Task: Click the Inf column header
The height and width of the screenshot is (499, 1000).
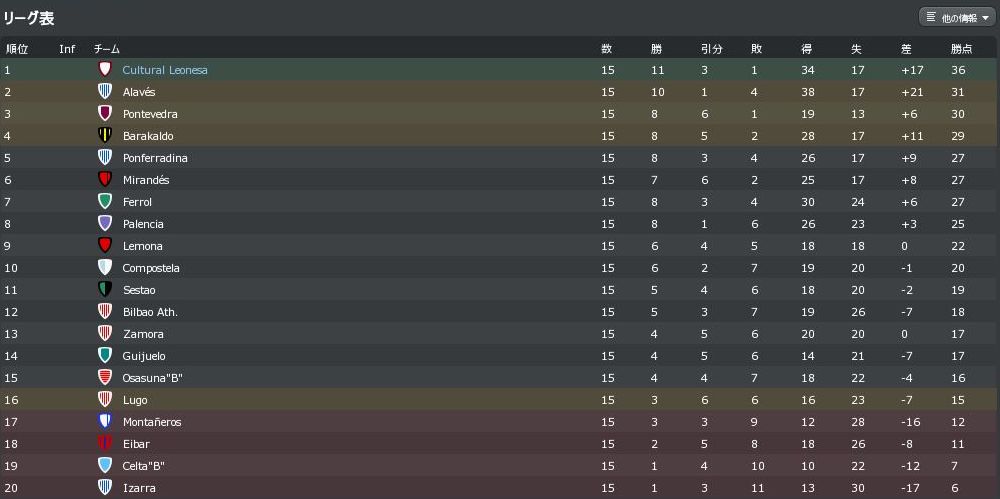Action: [x=67, y=49]
